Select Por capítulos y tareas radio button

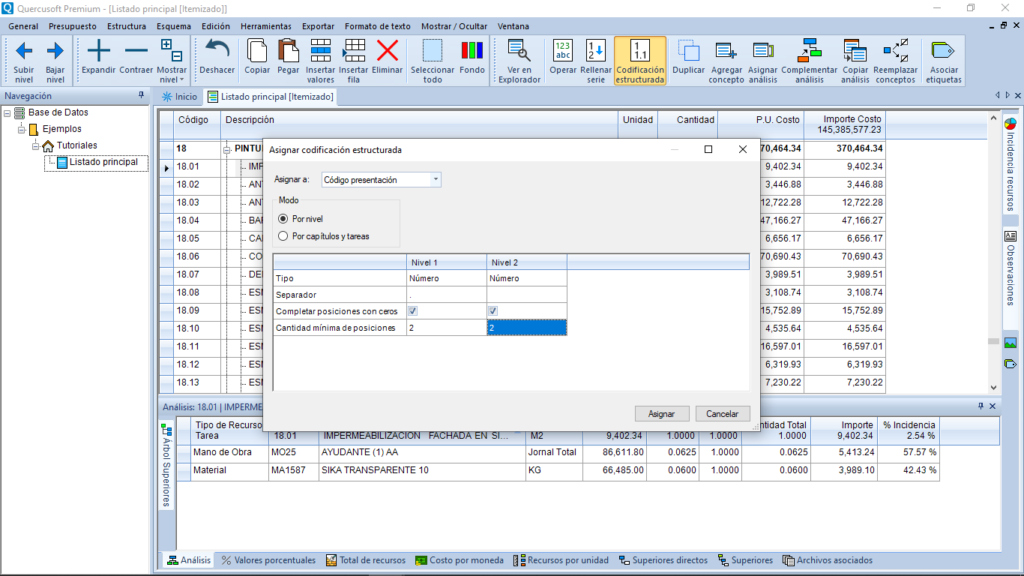coord(283,236)
